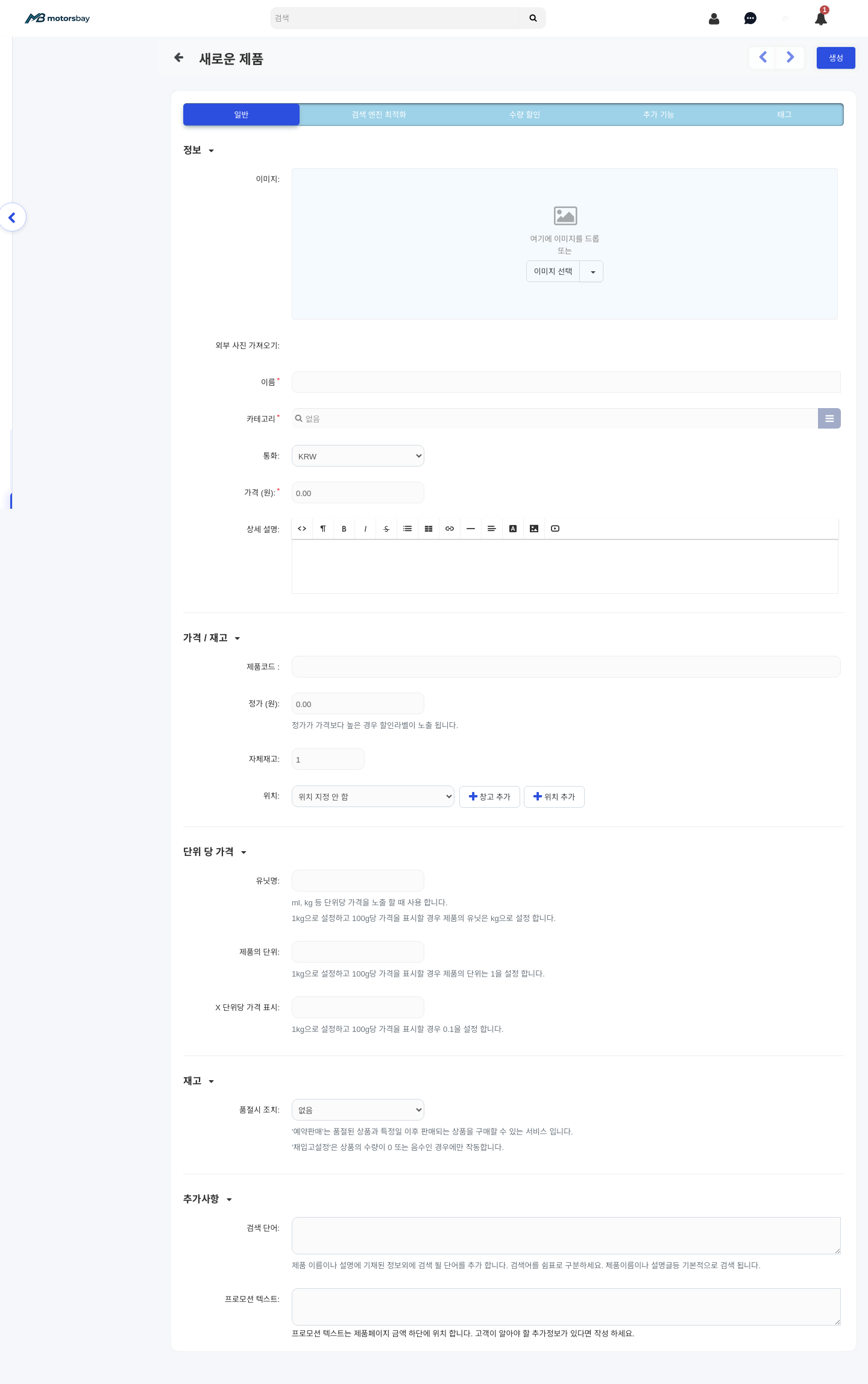Insert an image via editor toolbar
Image resolution: width=868 pixels, height=1384 pixels.
click(x=534, y=529)
